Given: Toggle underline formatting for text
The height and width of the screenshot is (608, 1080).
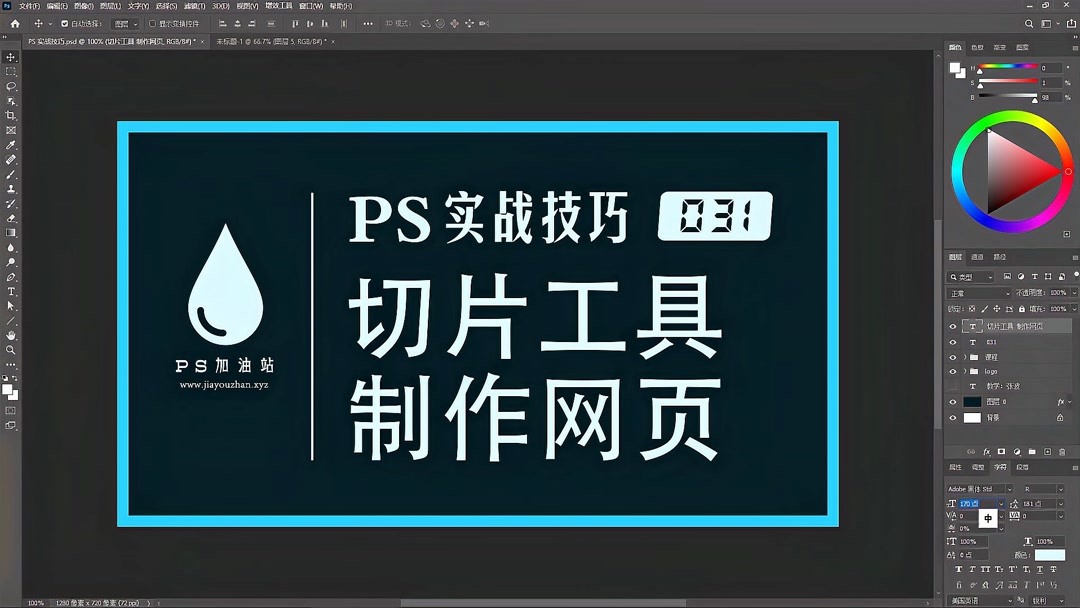Looking at the screenshot, I should (x=1041, y=569).
